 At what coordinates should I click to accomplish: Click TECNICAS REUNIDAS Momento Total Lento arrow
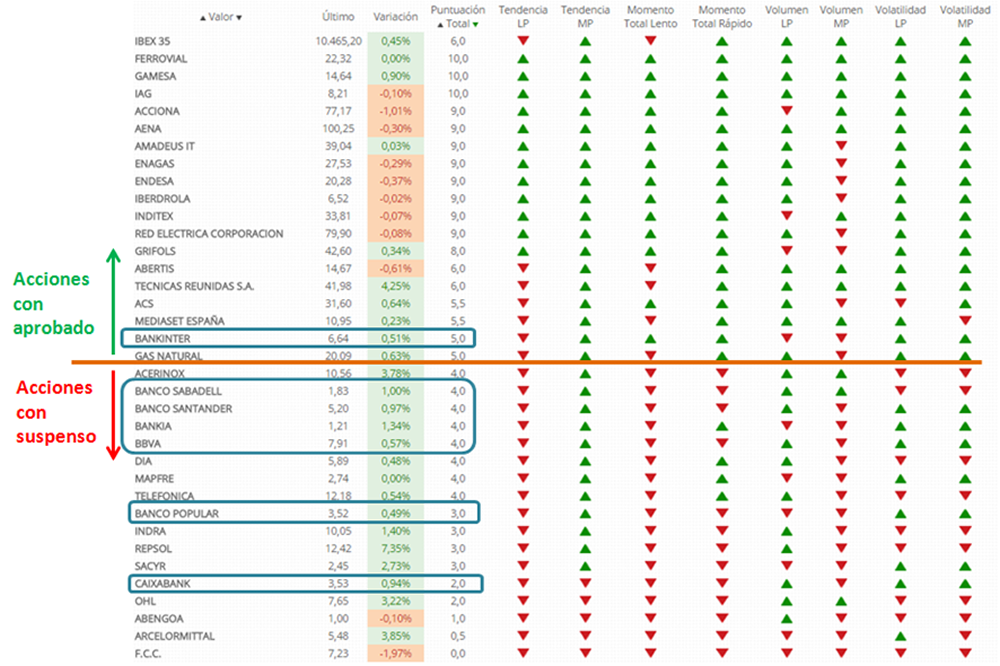650,286
